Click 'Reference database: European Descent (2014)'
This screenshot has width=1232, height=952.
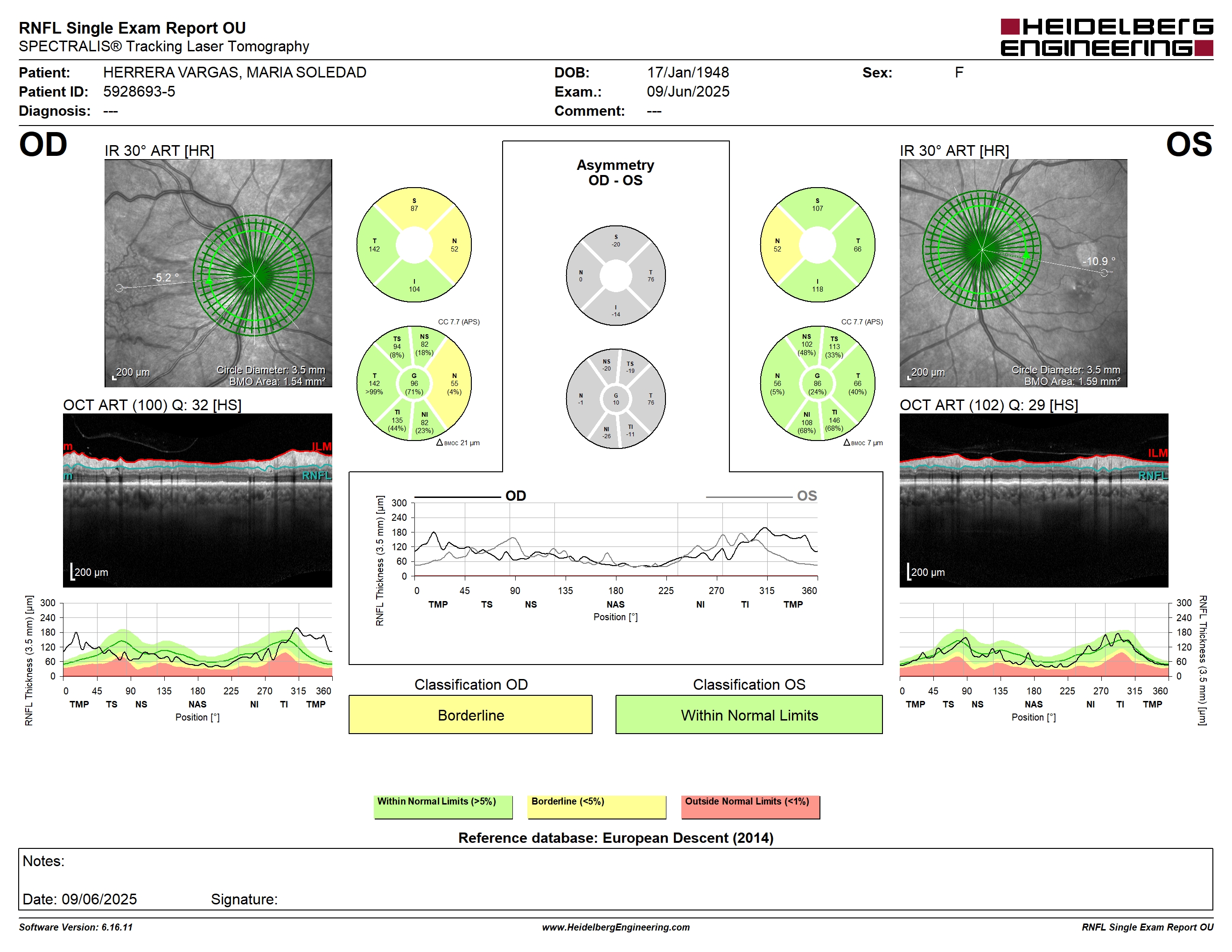[x=616, y=838]
